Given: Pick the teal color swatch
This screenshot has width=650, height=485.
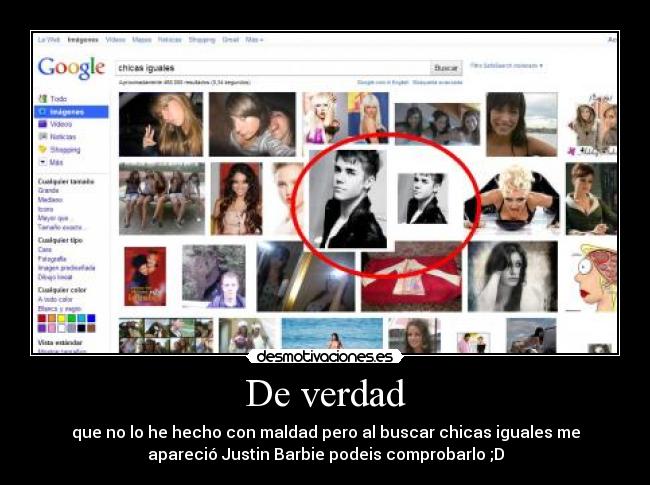Looking at the screenshot, I should [x=81, y=318].
